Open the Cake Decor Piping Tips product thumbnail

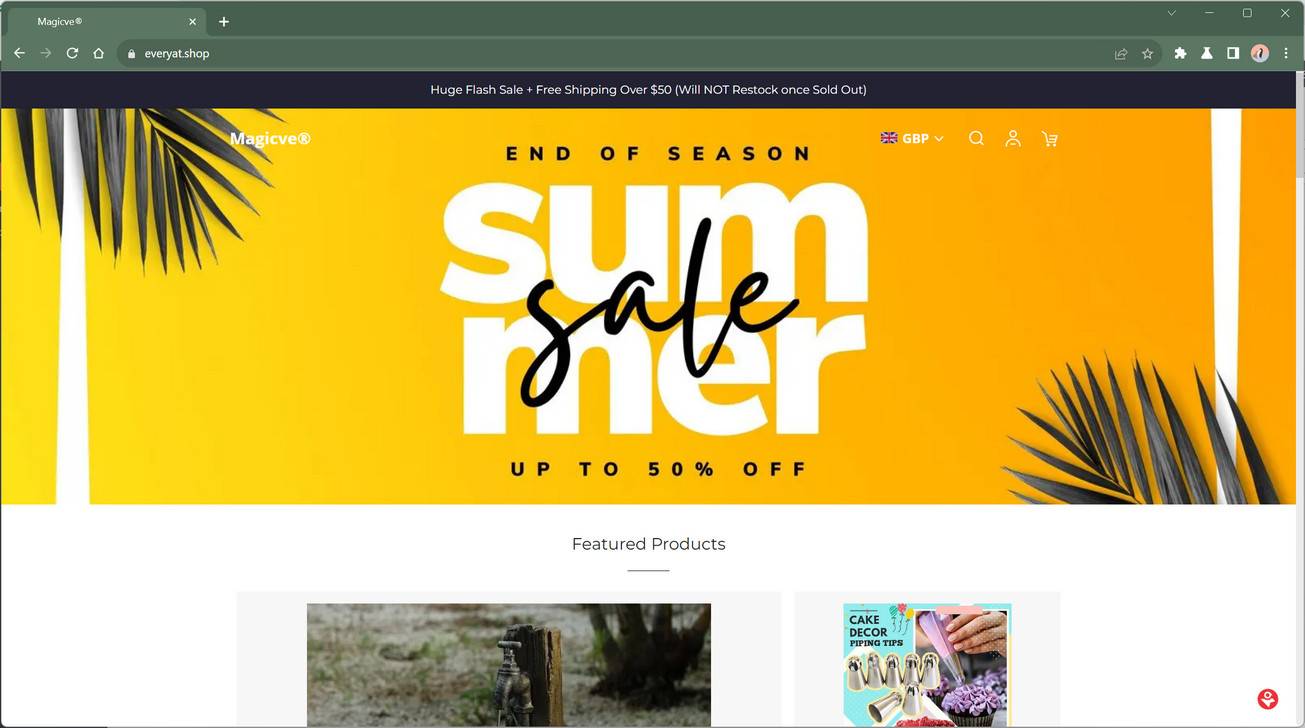click(927, 664)
